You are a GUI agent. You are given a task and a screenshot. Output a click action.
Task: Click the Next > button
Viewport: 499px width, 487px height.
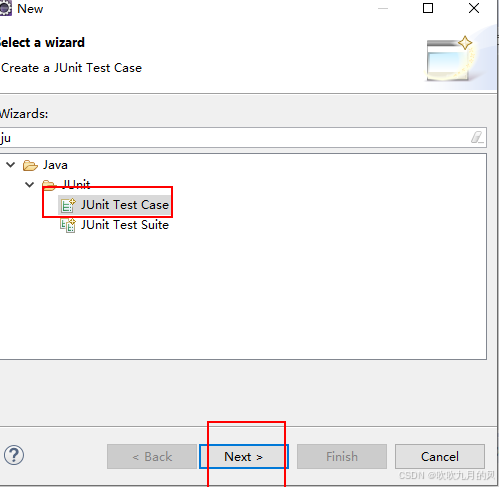(244, 456)
